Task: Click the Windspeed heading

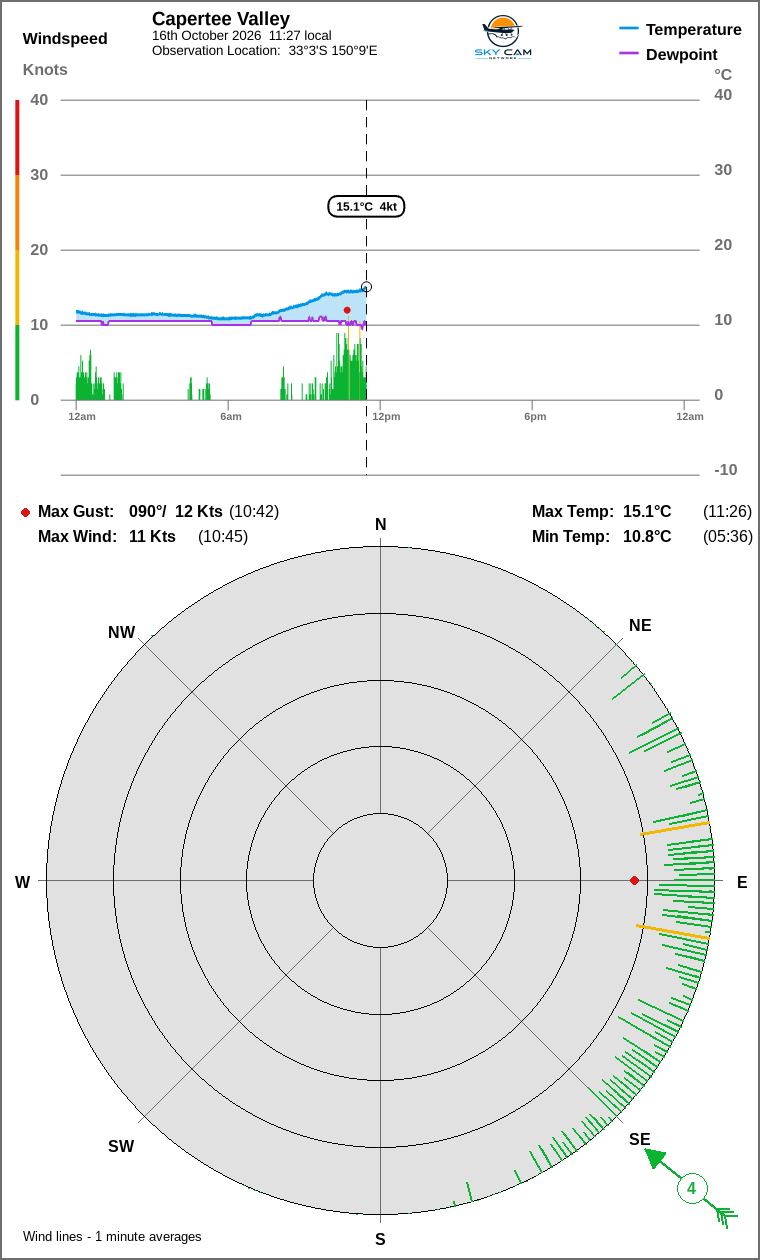Action: tap(65, 39)
